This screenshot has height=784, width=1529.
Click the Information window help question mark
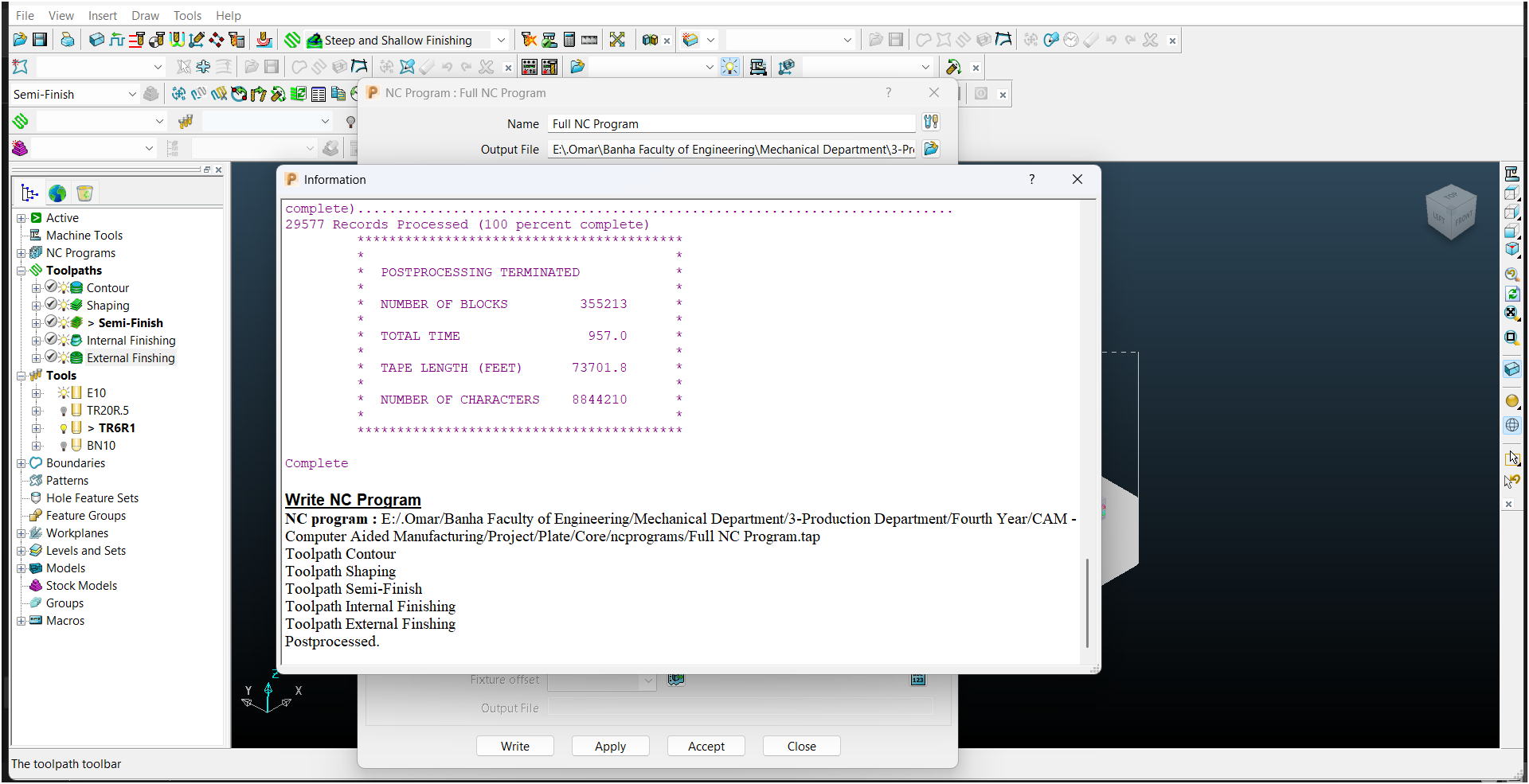pyautogui.click(x=1032, y=179)
